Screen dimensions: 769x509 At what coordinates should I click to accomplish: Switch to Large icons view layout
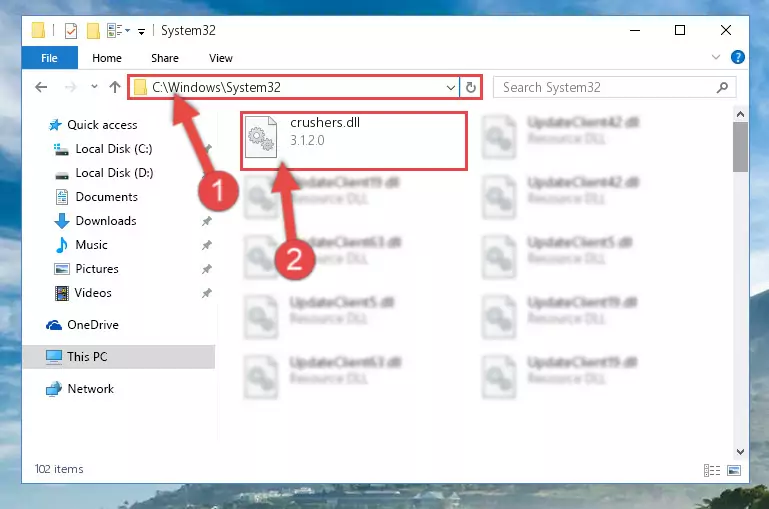734,471
